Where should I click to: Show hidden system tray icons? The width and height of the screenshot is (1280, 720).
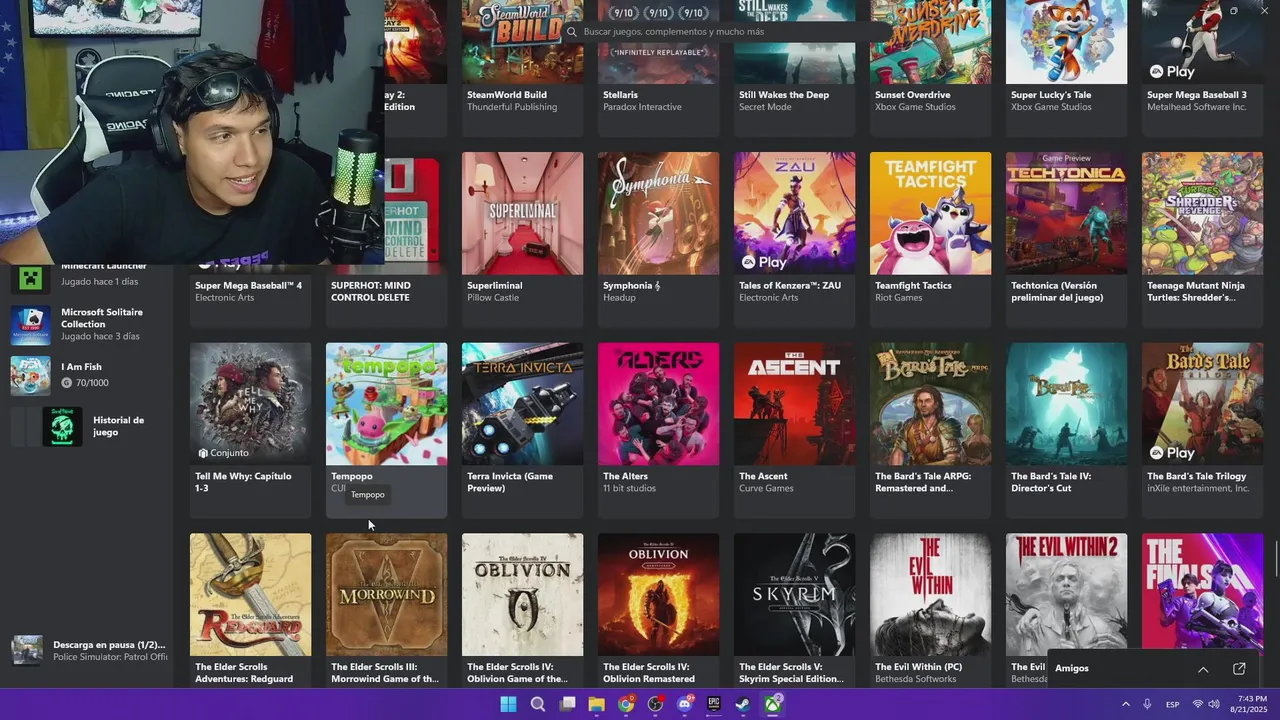pos(1126,704)
